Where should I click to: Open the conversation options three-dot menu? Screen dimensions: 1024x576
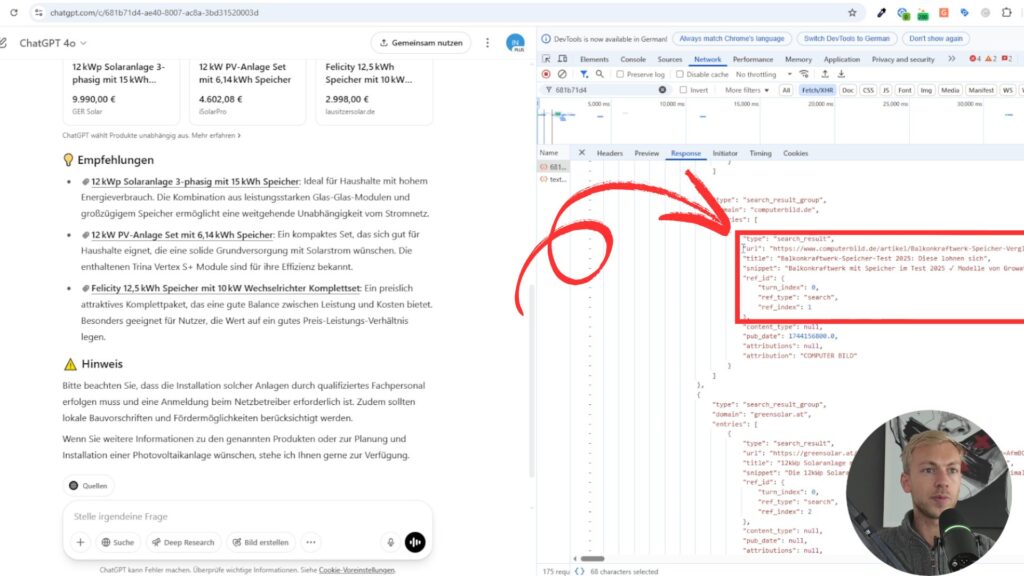[487, 43]
